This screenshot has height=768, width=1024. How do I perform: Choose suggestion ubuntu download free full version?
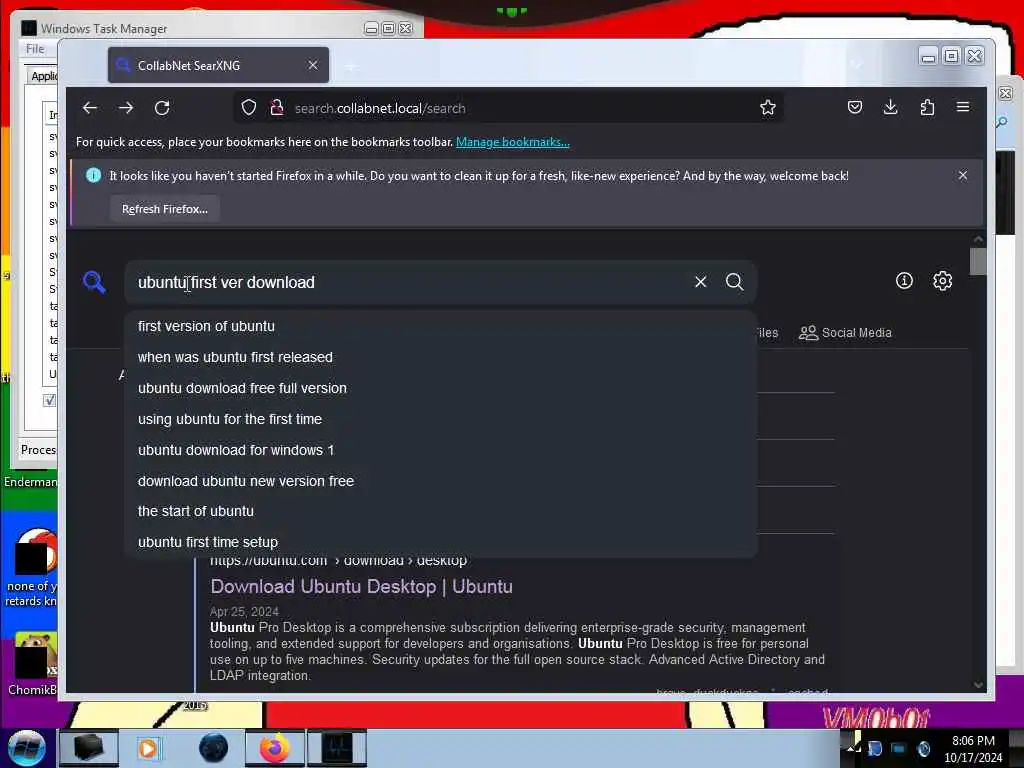tap(441, 388)
